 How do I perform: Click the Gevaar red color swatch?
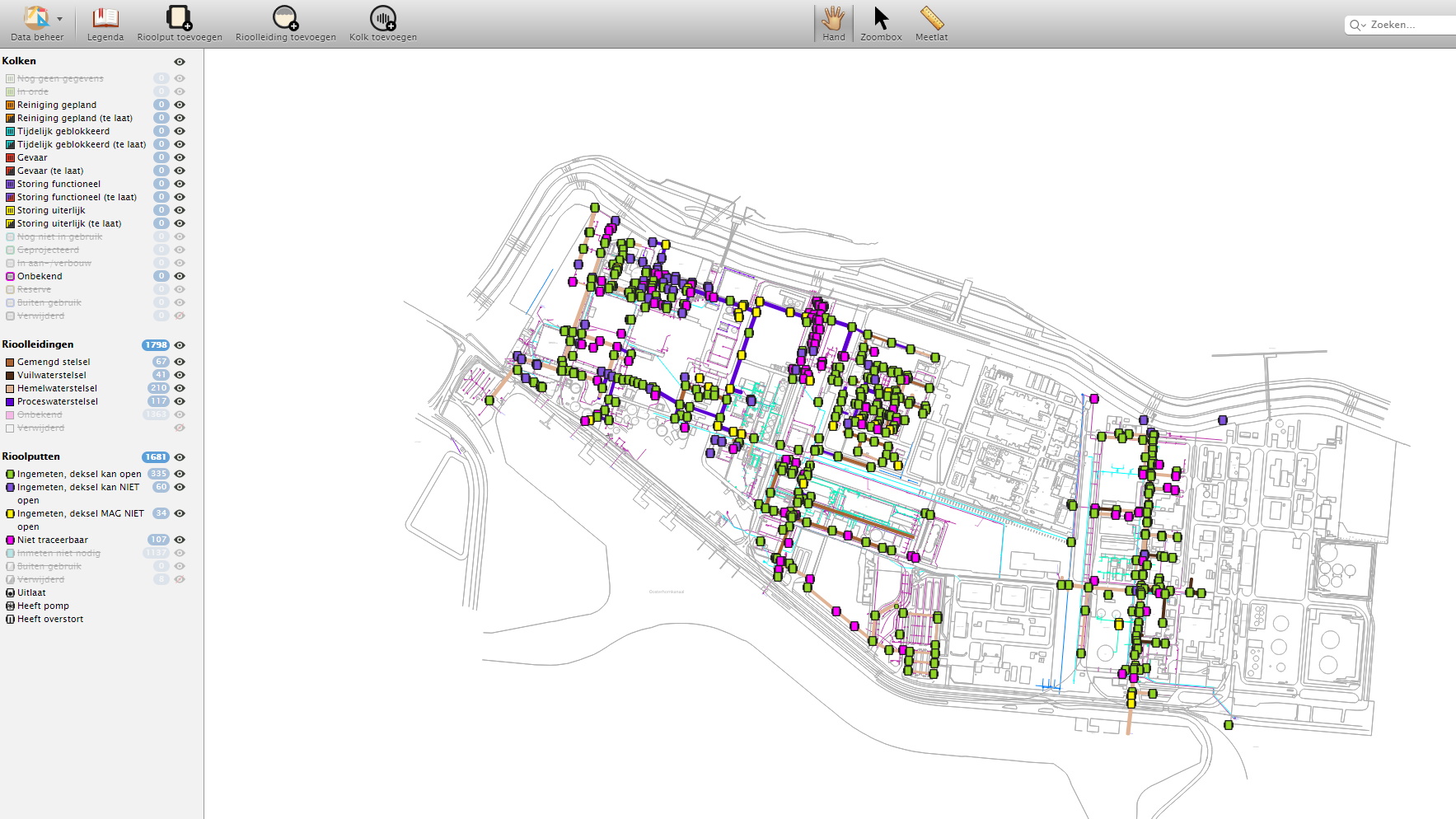(11, 157)
